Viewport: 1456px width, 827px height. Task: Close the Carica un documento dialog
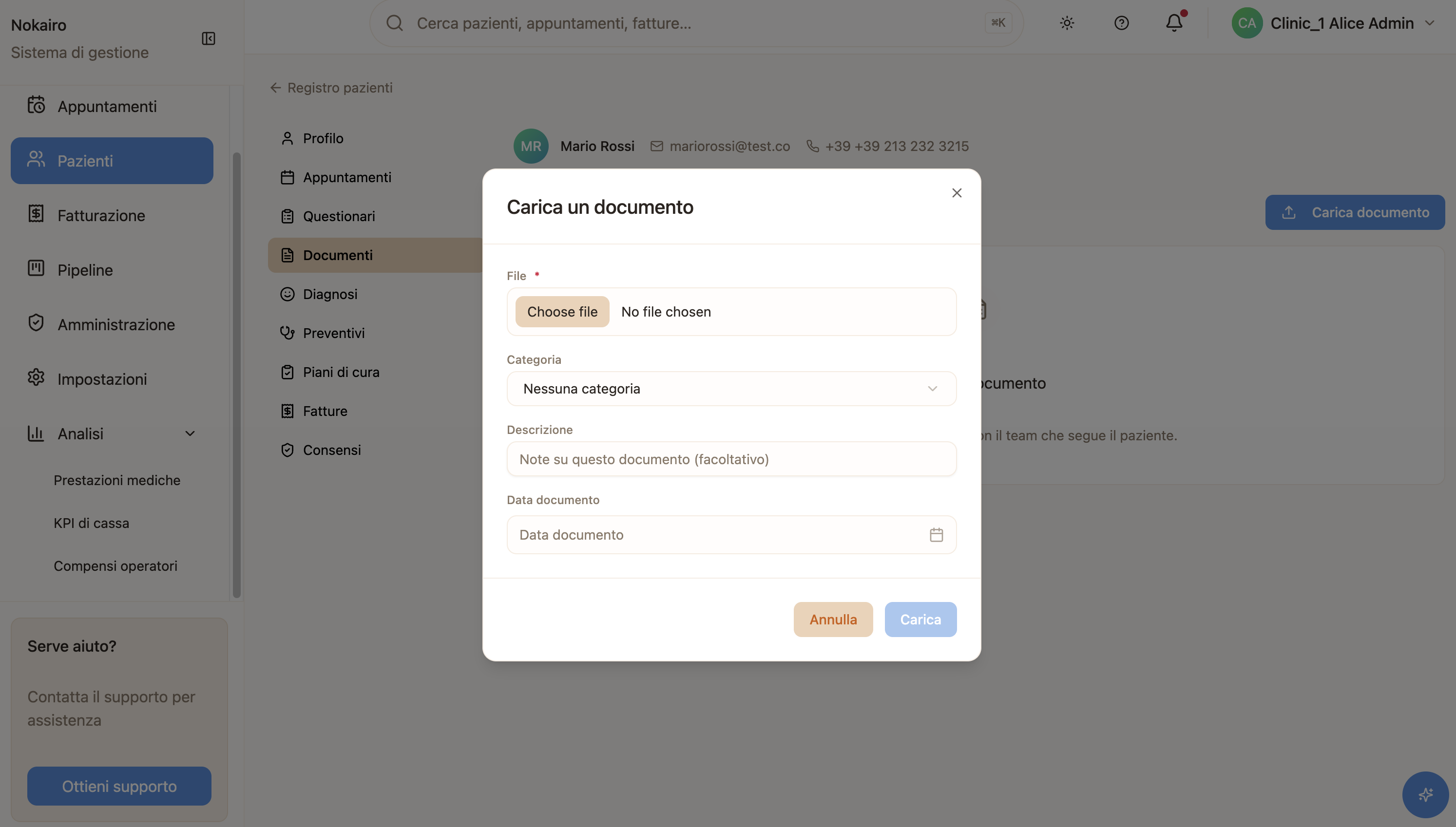[x=957, y=193]
